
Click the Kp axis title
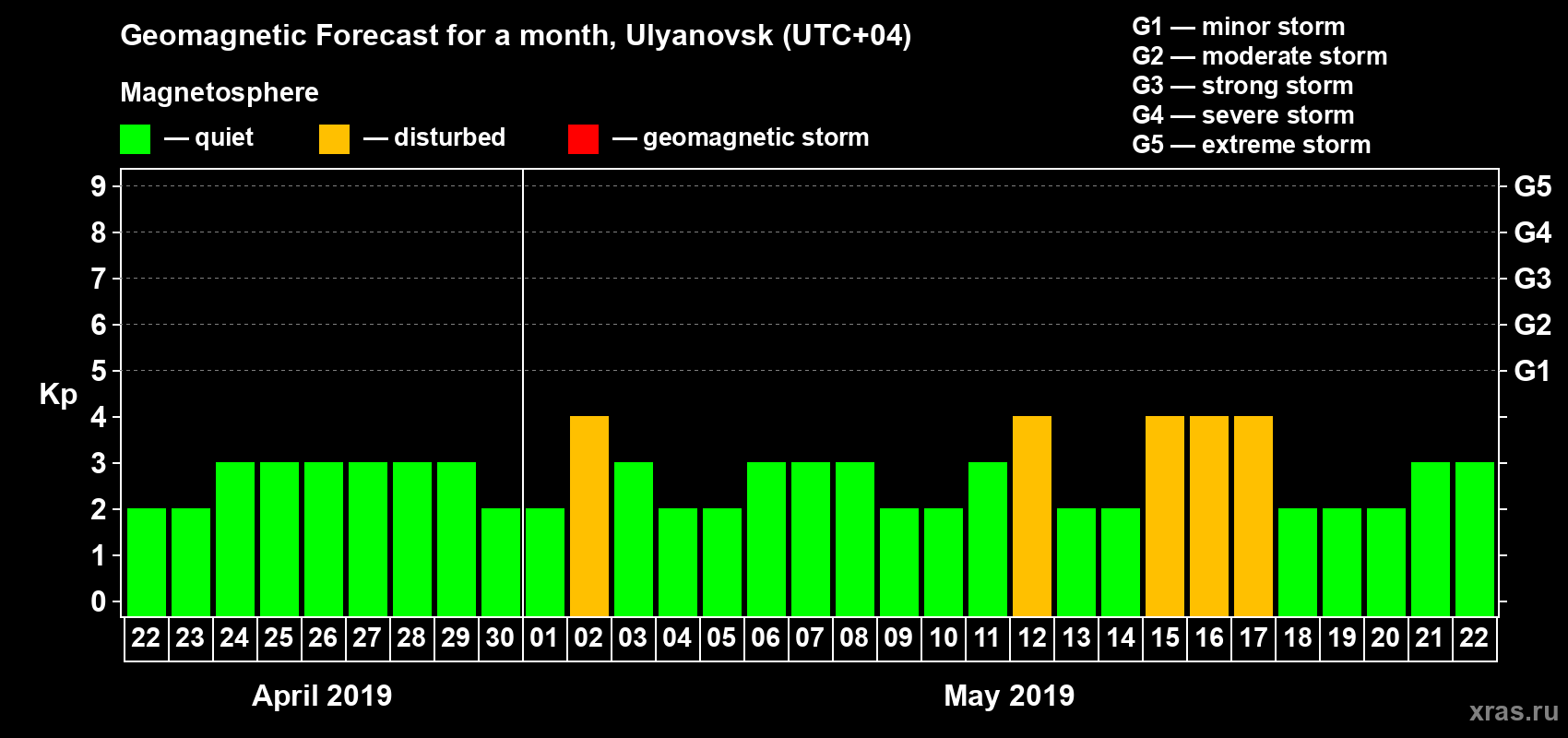click(58, 395)
